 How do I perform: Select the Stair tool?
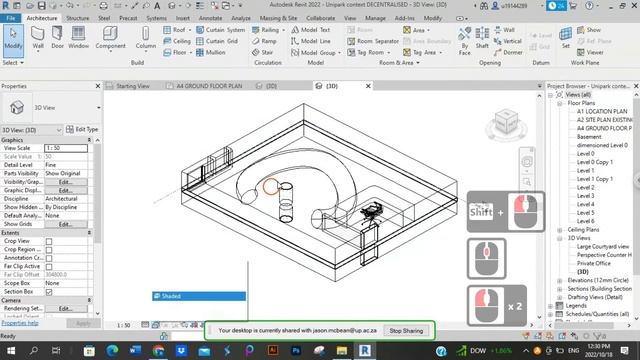click(x=262, y=53)
